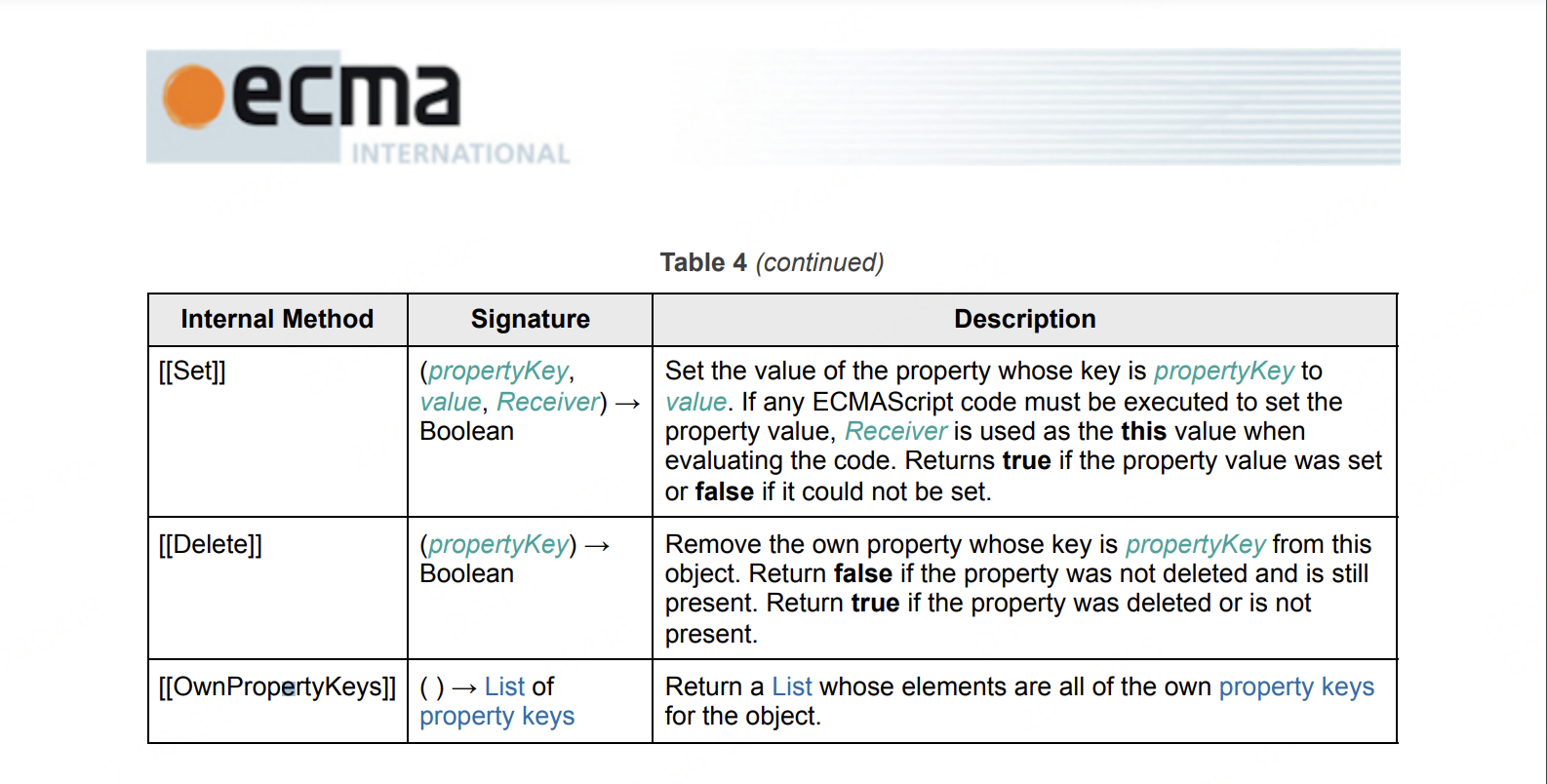This screenshot has height=784, width=1547.
Task: Click the [[OwnPropertyKeys]] method cell
Action: point(277,701)
